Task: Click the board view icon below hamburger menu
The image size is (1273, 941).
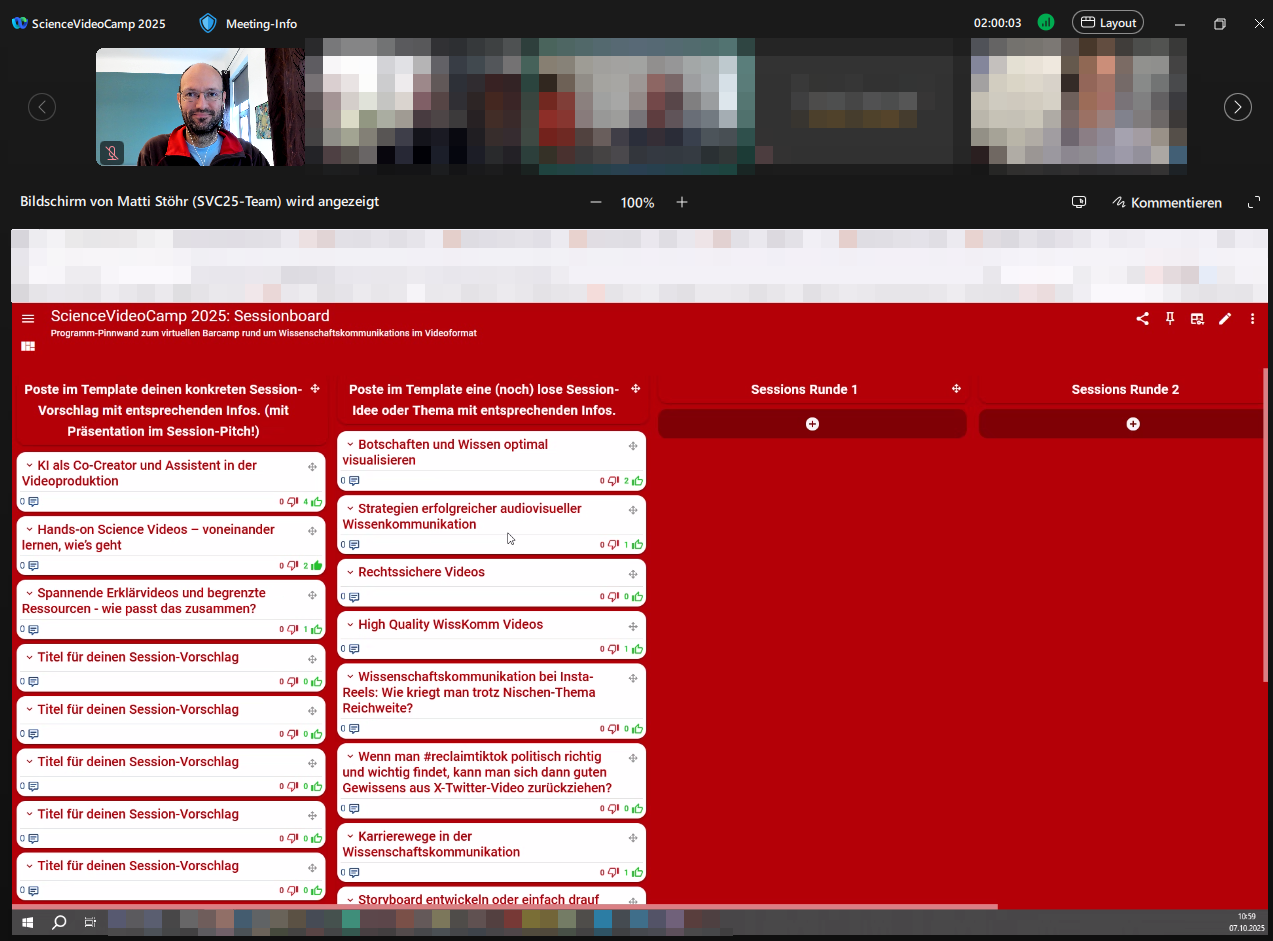Action: pos(28,346)
